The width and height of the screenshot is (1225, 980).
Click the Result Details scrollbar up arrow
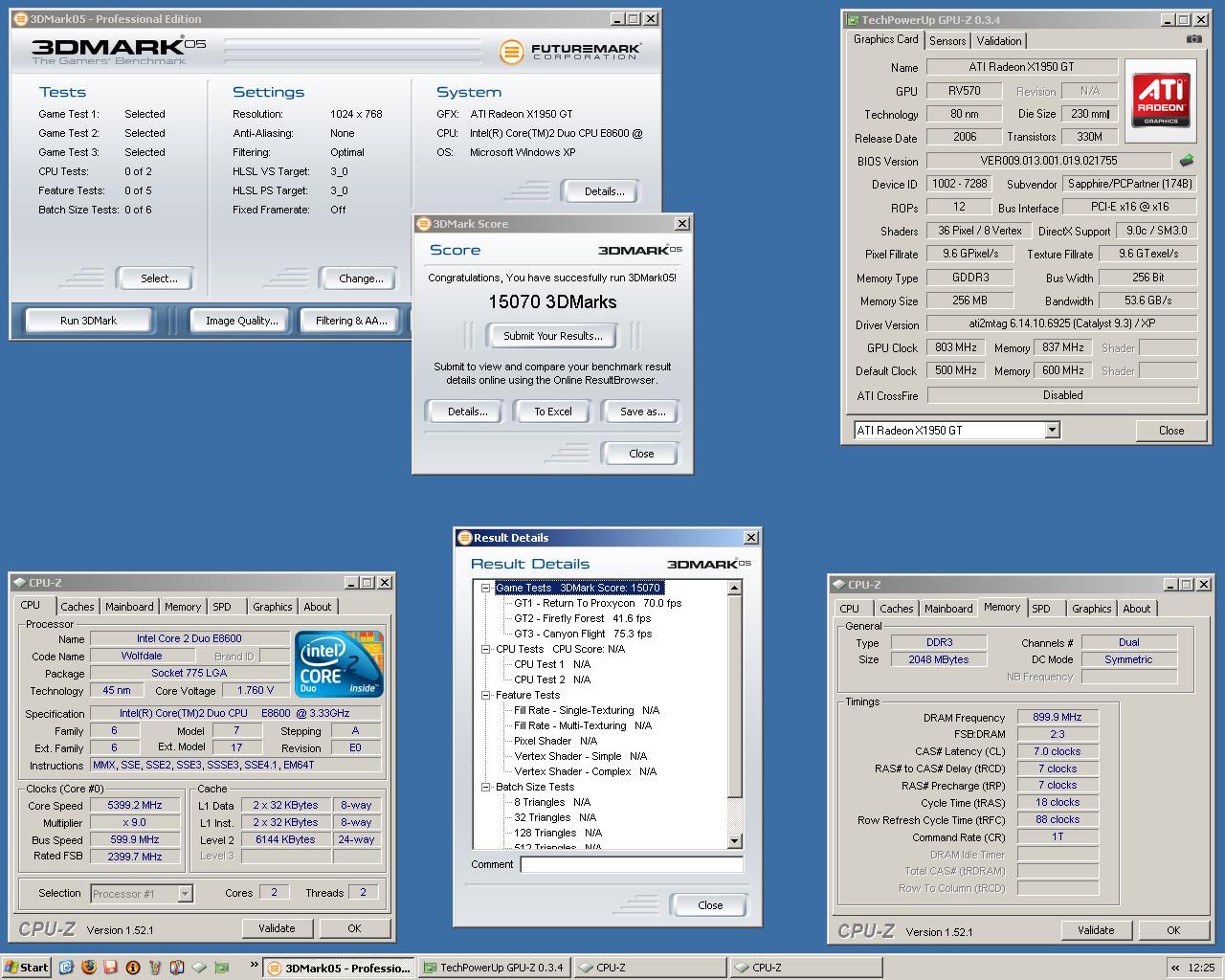pyautogui.click(x=735, y=588)
